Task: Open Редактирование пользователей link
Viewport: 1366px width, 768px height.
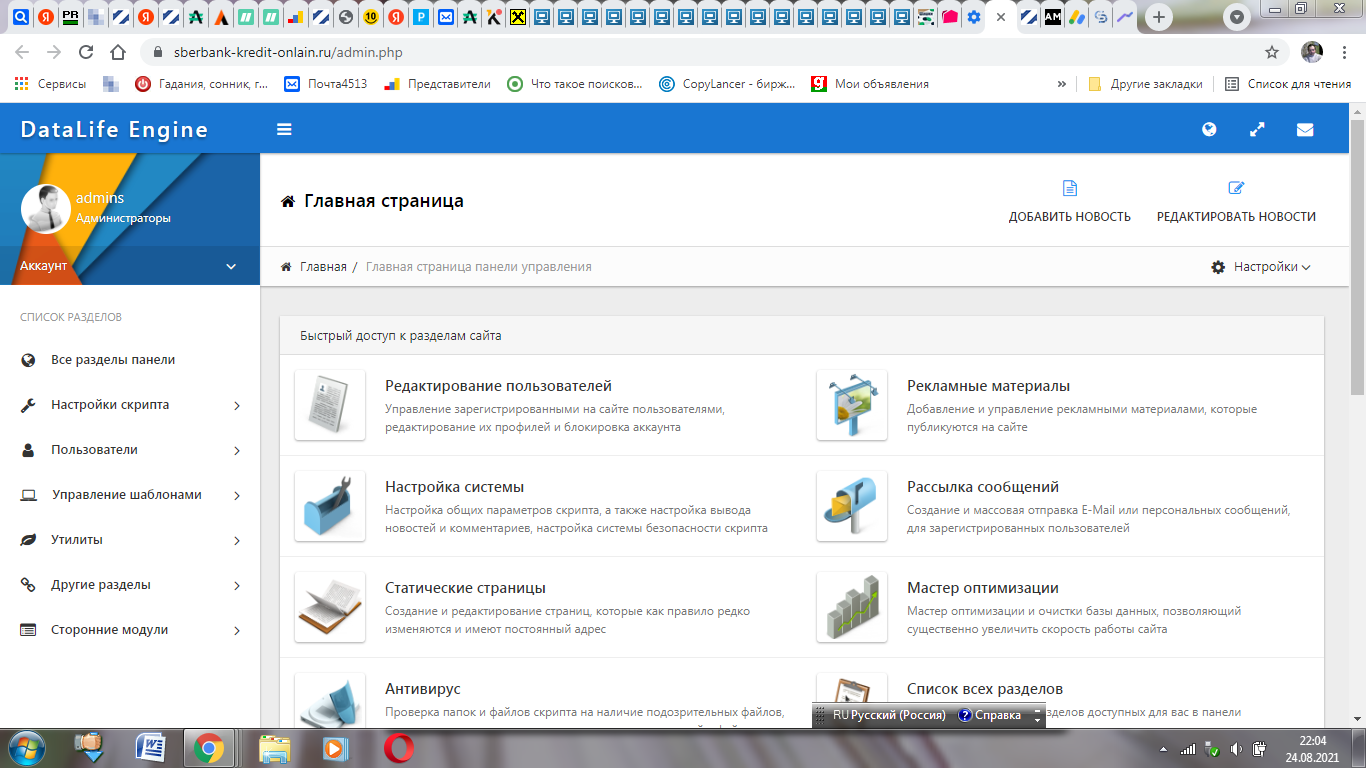Action: 498,386
